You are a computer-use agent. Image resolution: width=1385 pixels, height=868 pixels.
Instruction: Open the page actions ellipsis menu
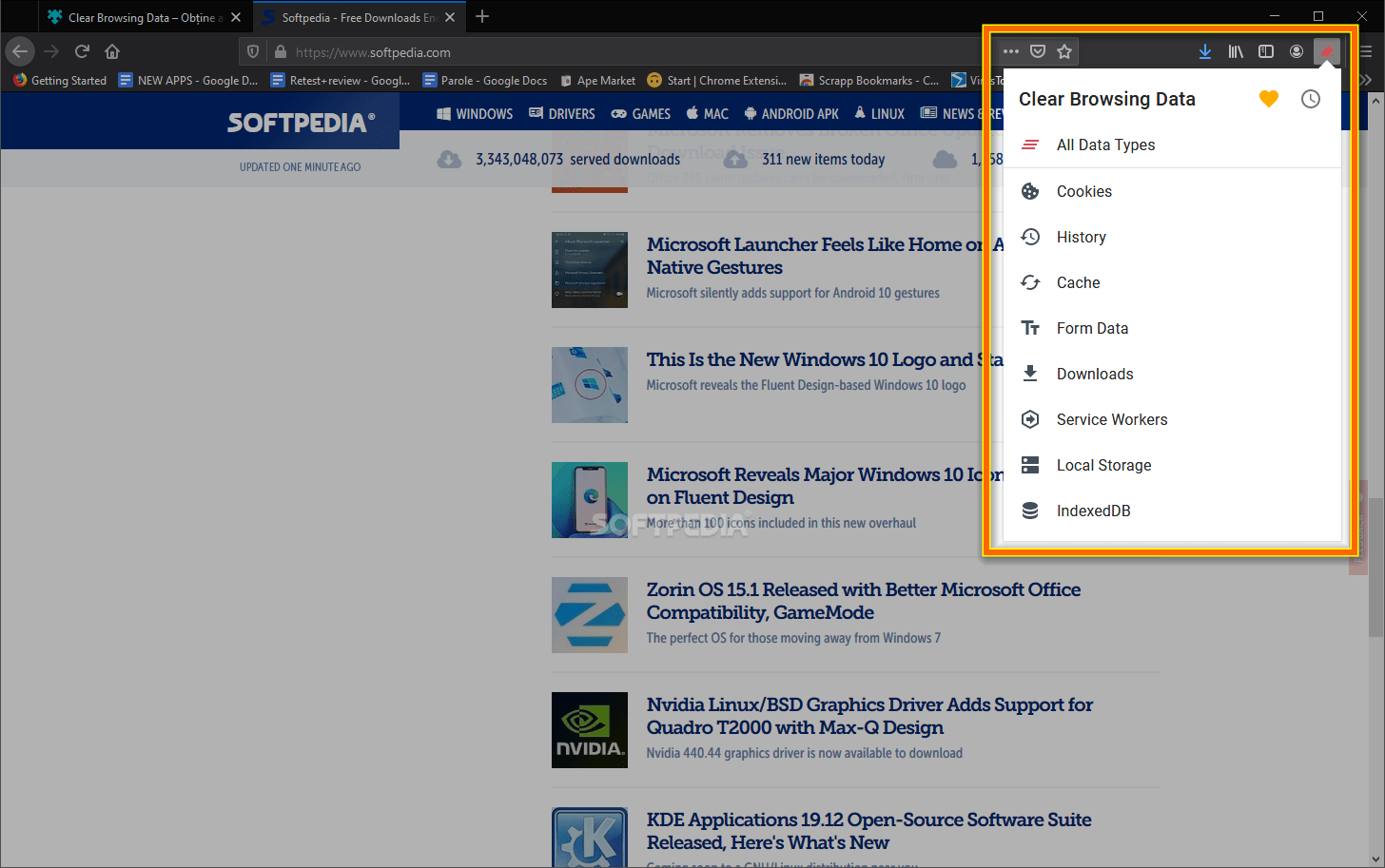tap(1010, 51)
